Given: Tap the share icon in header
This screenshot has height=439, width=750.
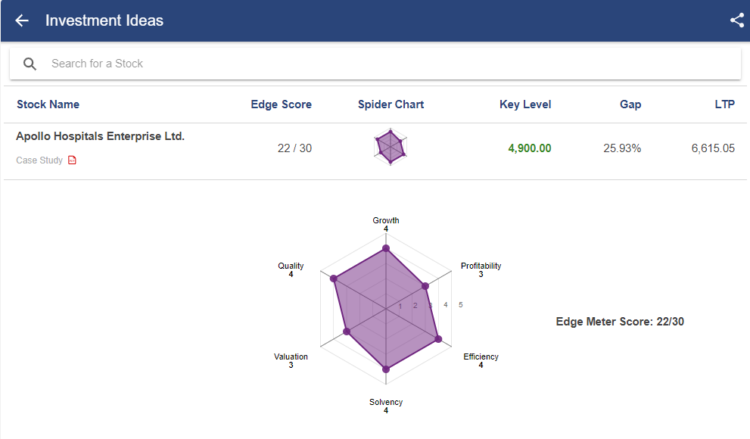Looking at the screenshot, I should (x=737, y=20).
